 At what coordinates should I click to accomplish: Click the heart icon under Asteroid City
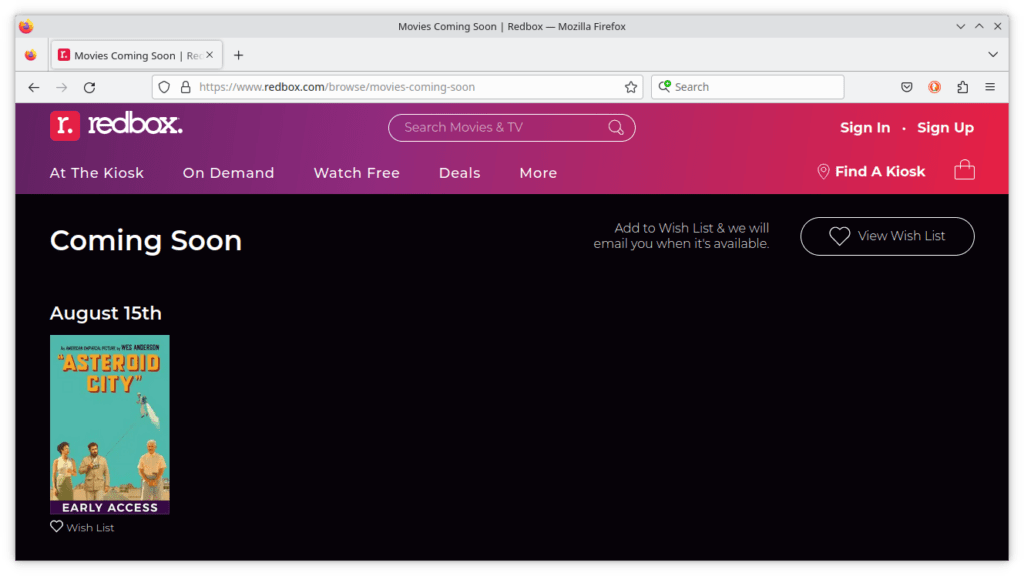tap(57, 526)
